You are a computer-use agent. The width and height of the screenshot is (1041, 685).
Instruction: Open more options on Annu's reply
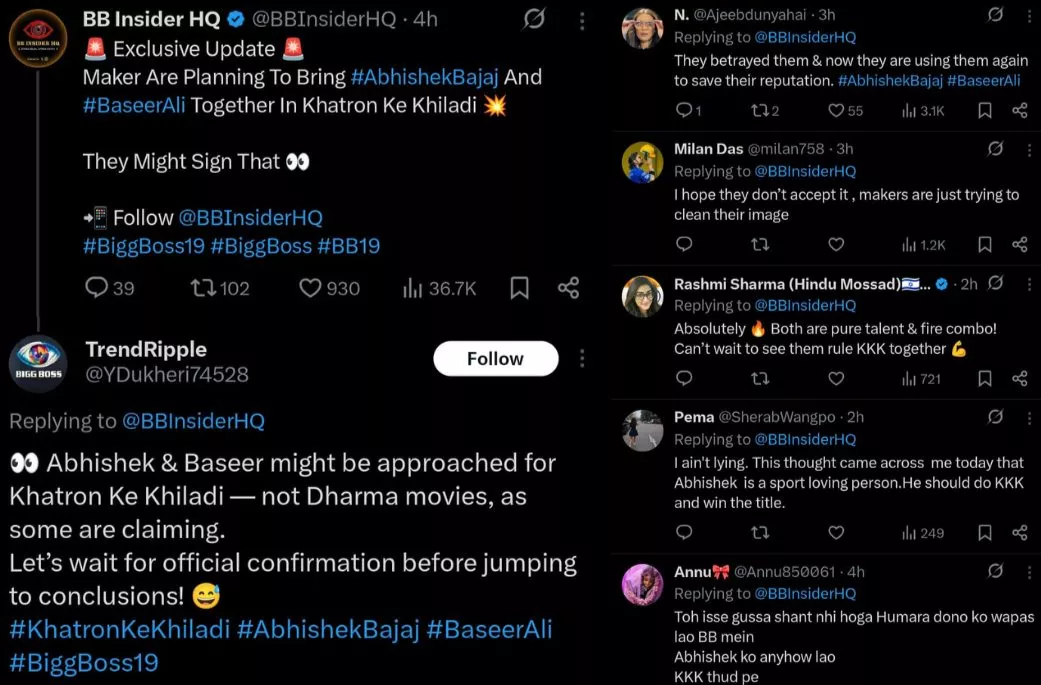click(x=1029, y=572)
